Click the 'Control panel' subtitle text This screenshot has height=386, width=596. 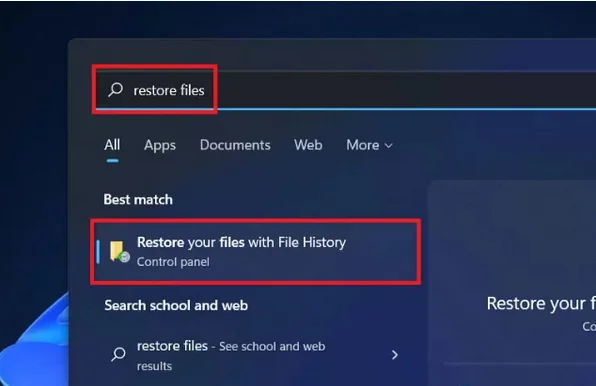[173, 262]
